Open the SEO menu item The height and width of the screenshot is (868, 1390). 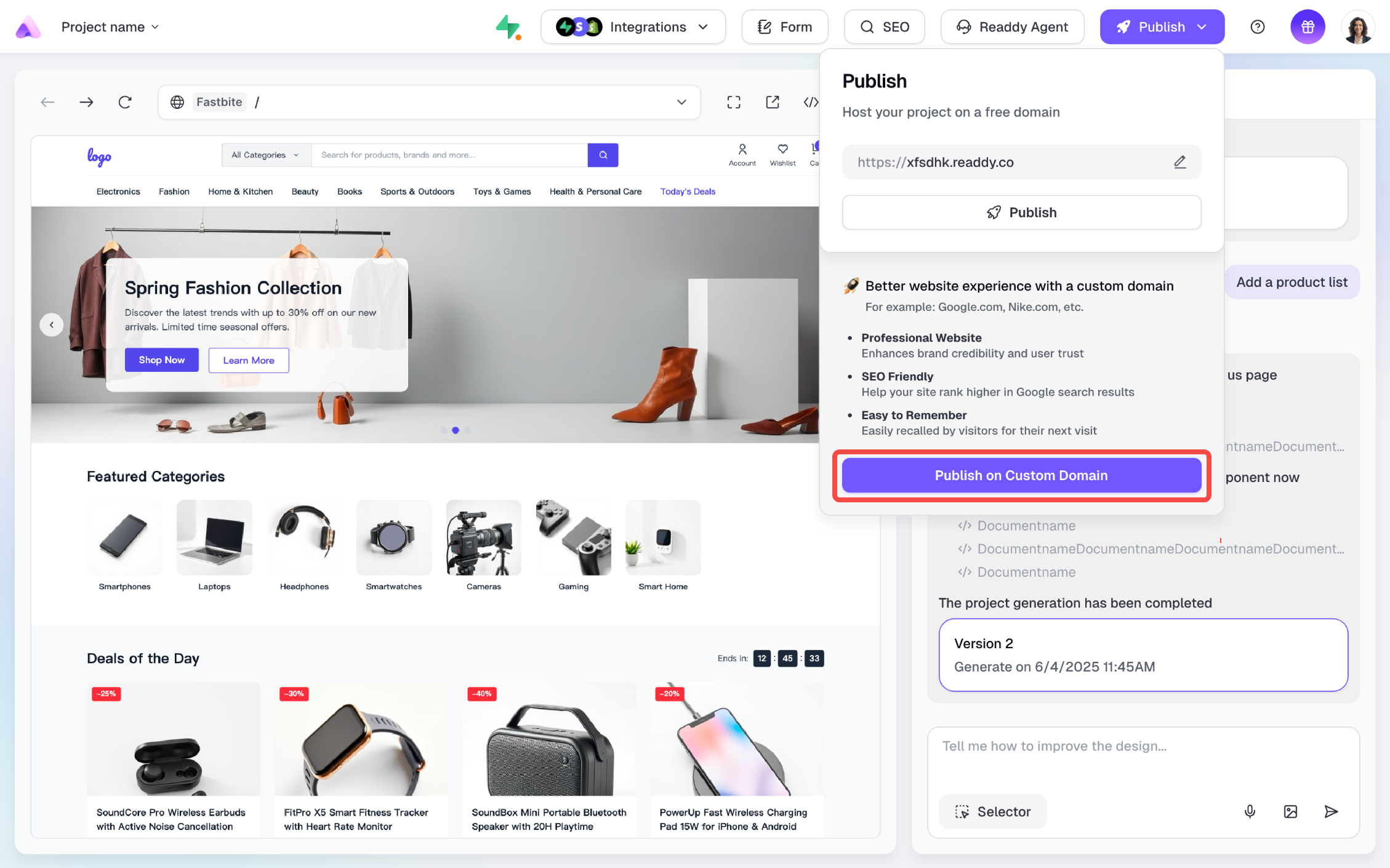click(x=884, y=27)
